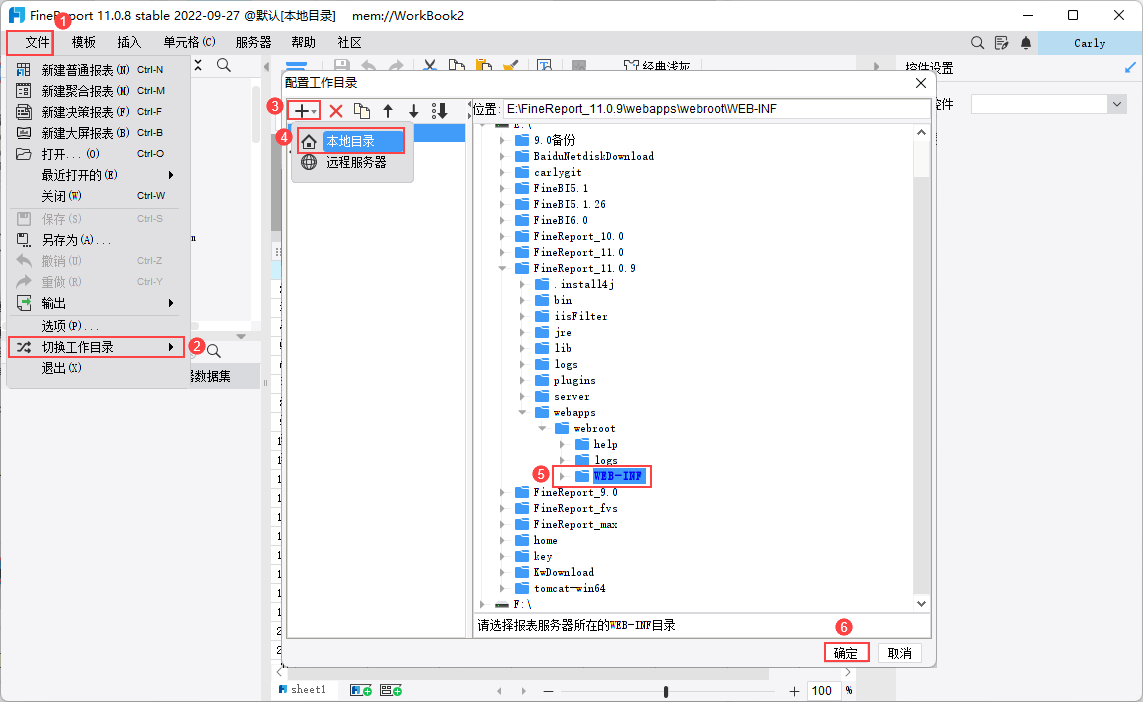Click the search icon in left panel top
The height and width of the screenshot is (702, 1143).
coord(224,66)
